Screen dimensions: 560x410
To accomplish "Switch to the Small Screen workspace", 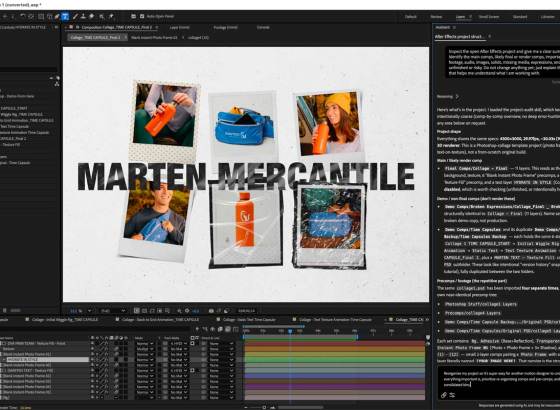I will pyautogui.click(x=489, y=16).
